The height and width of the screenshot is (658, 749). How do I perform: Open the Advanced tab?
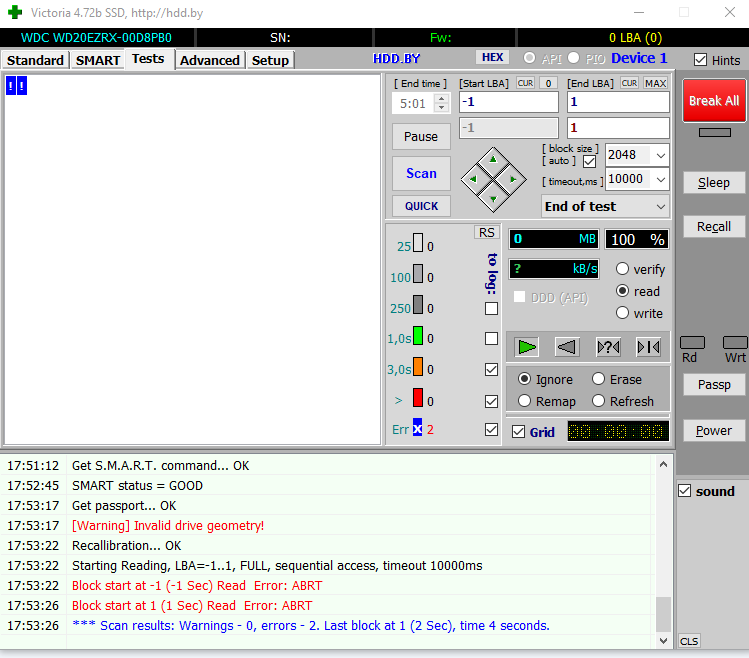coord(210,60)
